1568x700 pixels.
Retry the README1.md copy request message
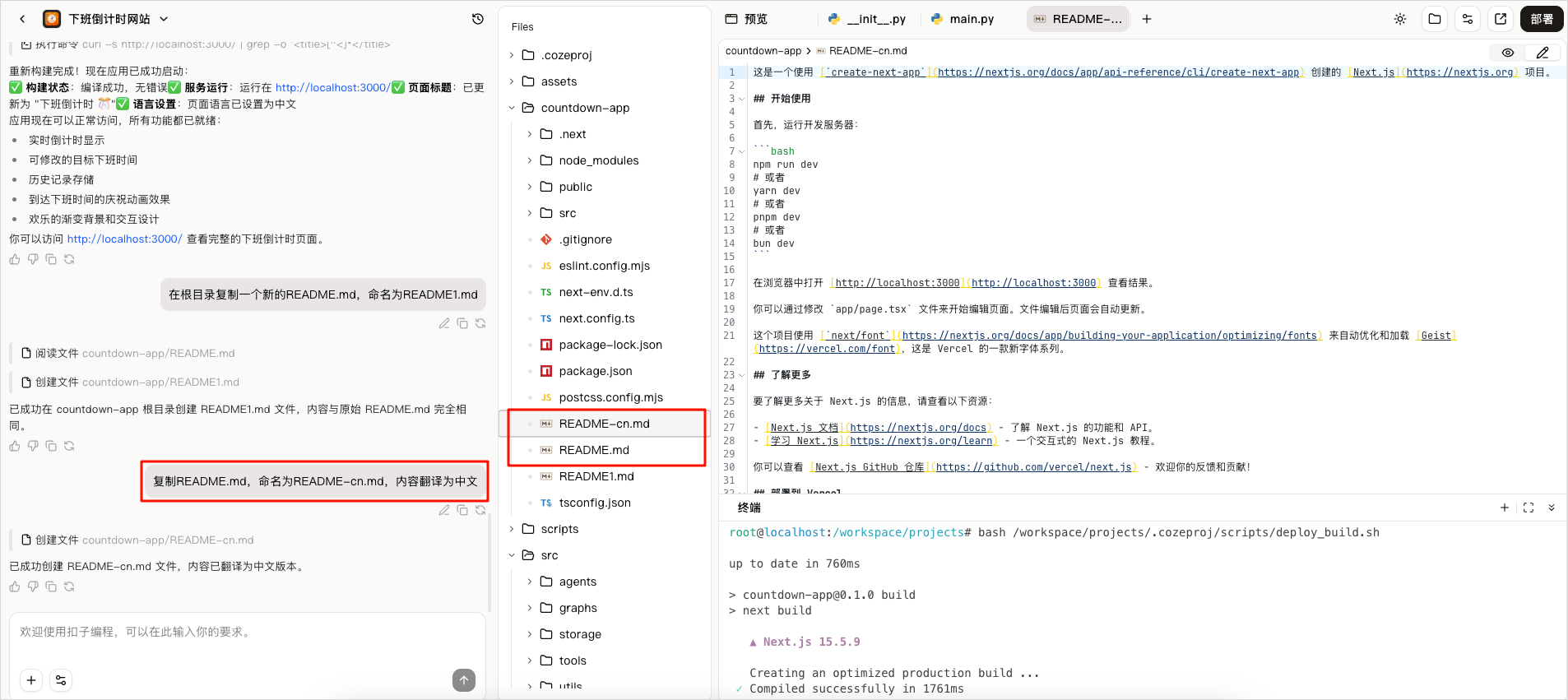(480, 323)
